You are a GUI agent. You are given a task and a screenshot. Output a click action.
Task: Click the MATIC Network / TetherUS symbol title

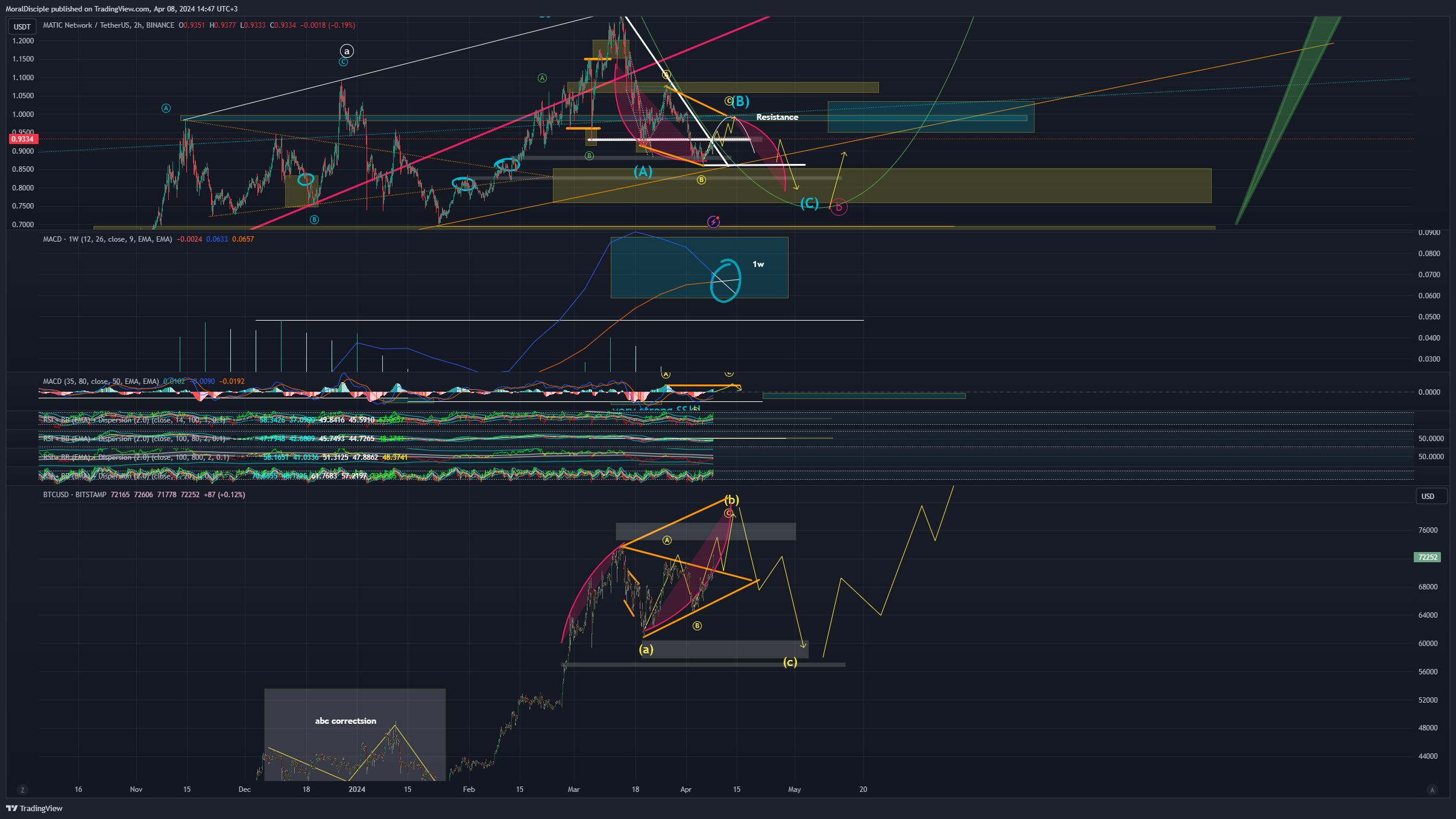coord(109,25)
